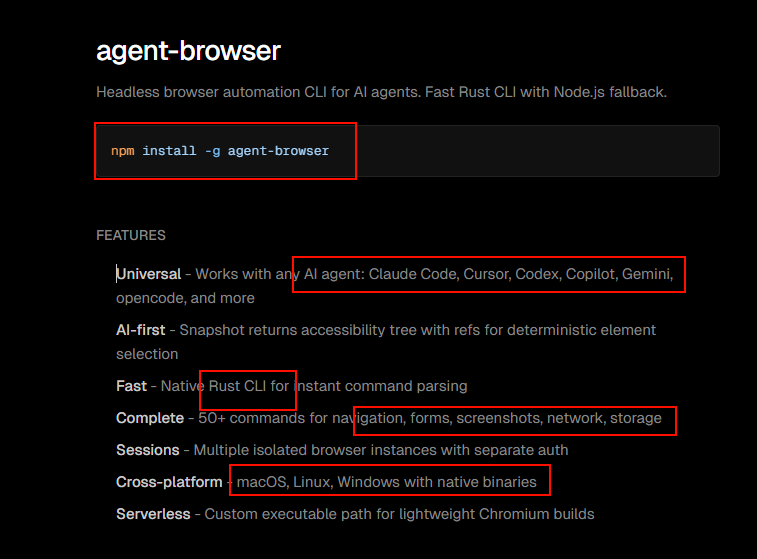Image resolution: width=757 pixels, height=559 pixels.
Task: Click the bold "Universal" feature label
Action: click(x=149, y=274)
